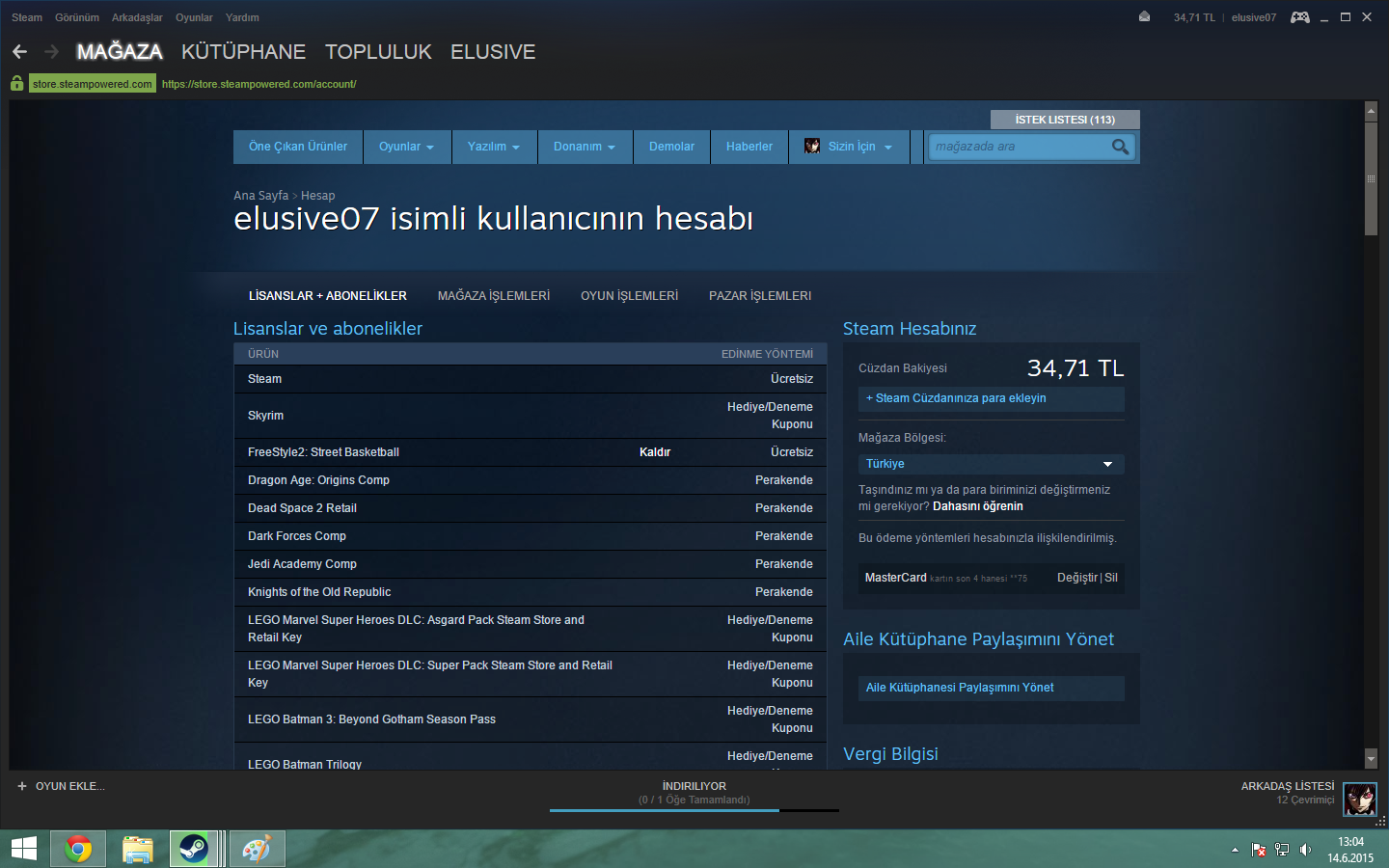Click the page scrollbar up arrow
Screen dimensions: 1389x868
(x=1371, y=111)
